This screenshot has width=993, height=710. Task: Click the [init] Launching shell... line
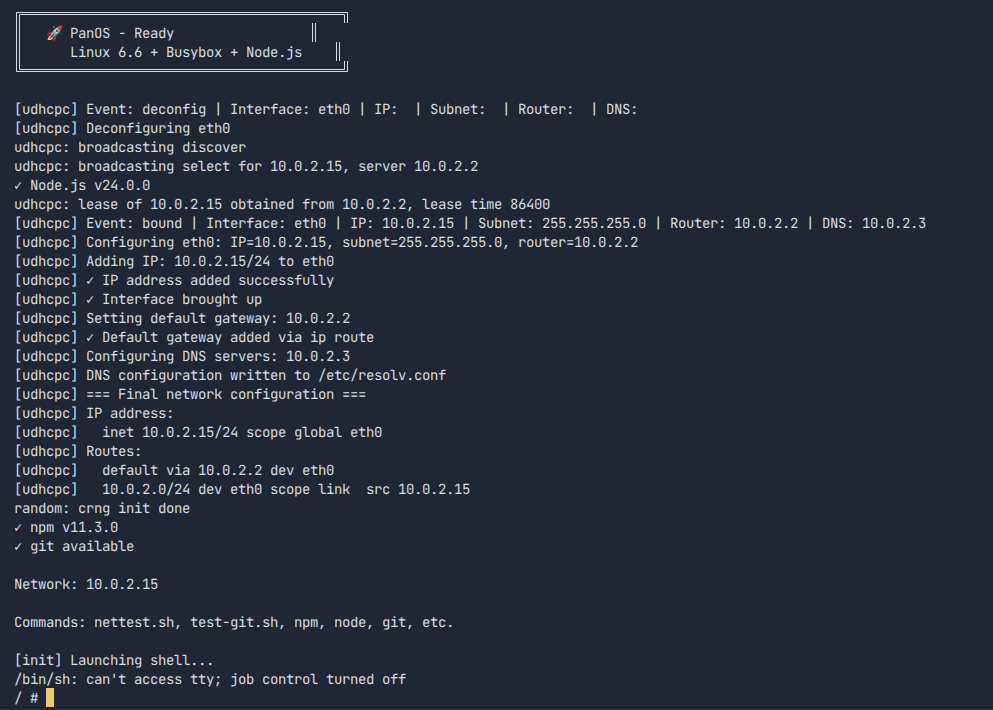114,660
